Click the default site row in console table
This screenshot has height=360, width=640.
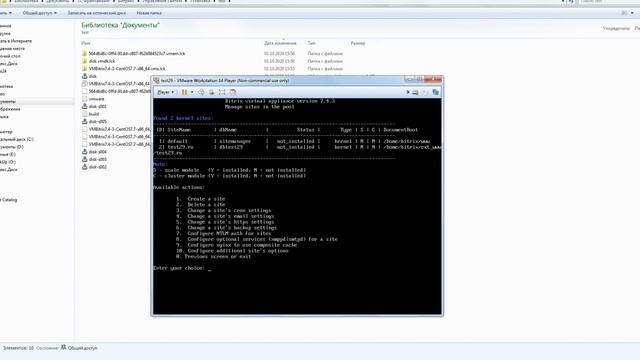pos(292,141)
